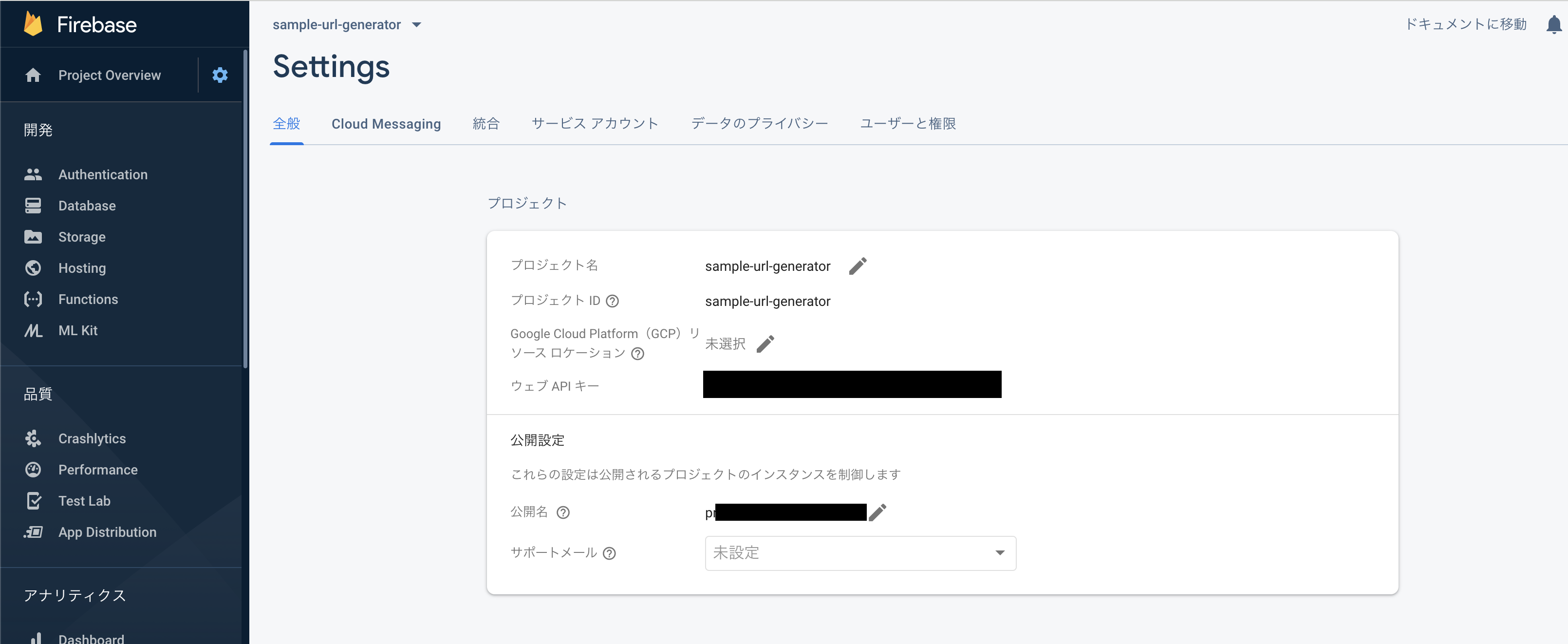Viewport: 1568px width, 644px height.
Task: Click help icon beside ソース ロケーション
Action: [x=637, y=354]
